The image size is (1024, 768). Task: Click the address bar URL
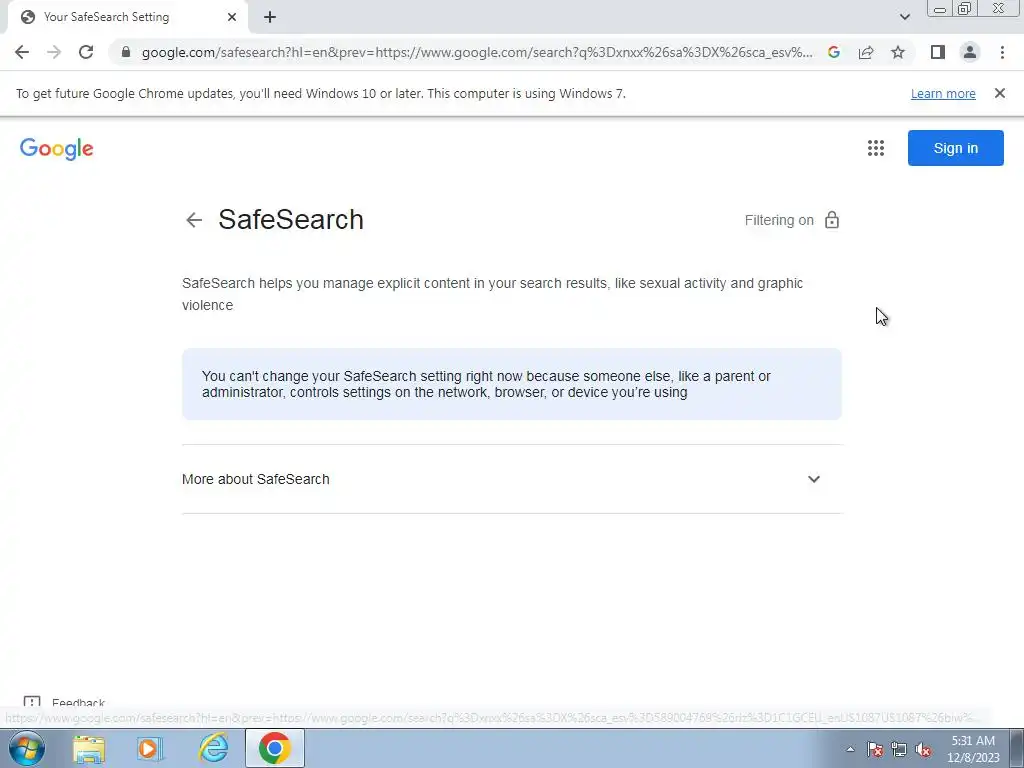click(477, 52)
